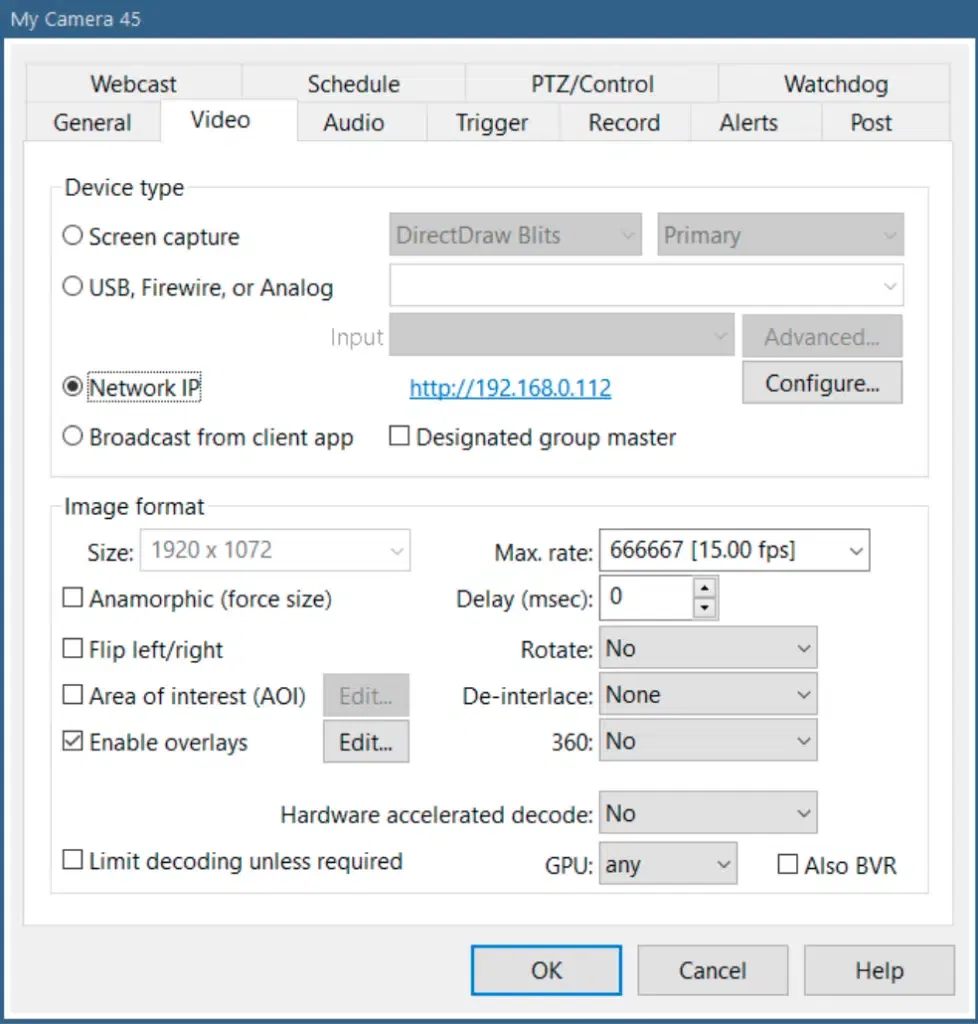
Task: Expand Hardware accelerated decode dropdown
Action: tap(708, 814)
